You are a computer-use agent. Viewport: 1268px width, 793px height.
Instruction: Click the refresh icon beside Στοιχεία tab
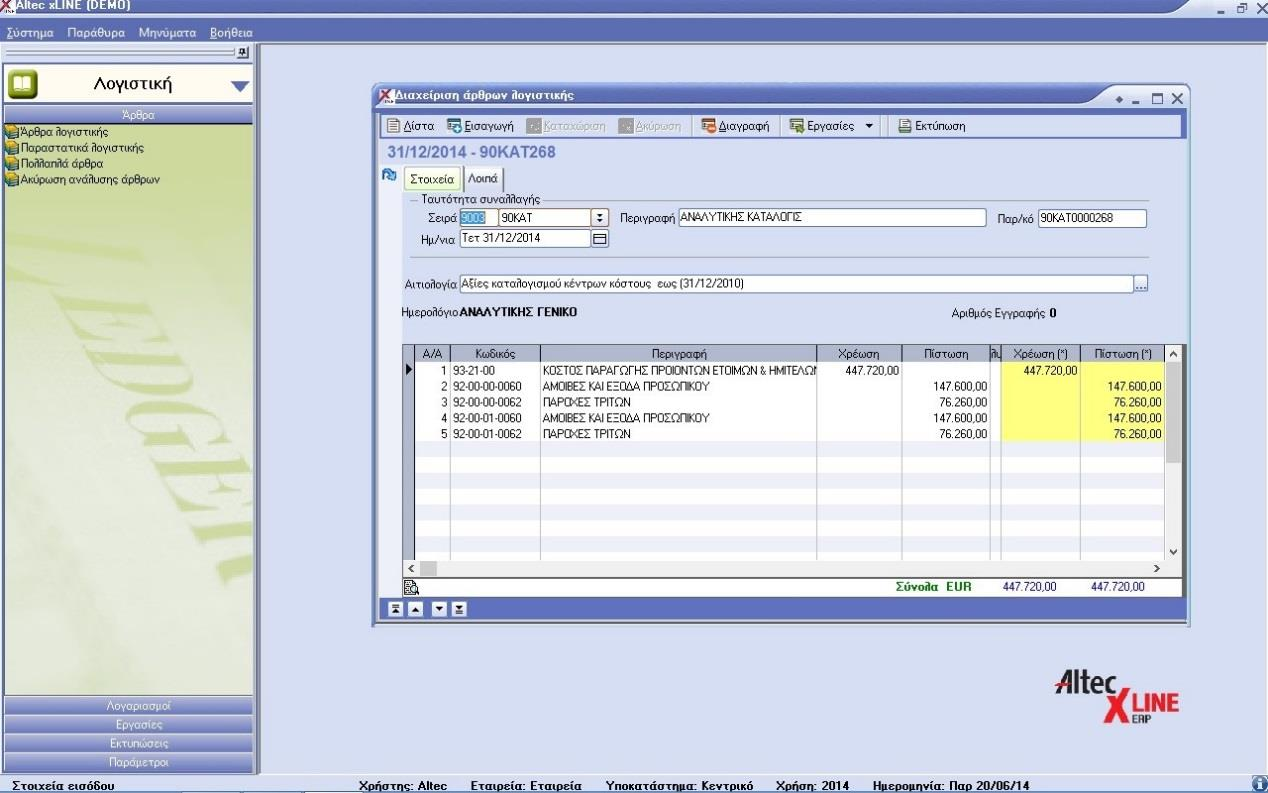tap(391, 174)
